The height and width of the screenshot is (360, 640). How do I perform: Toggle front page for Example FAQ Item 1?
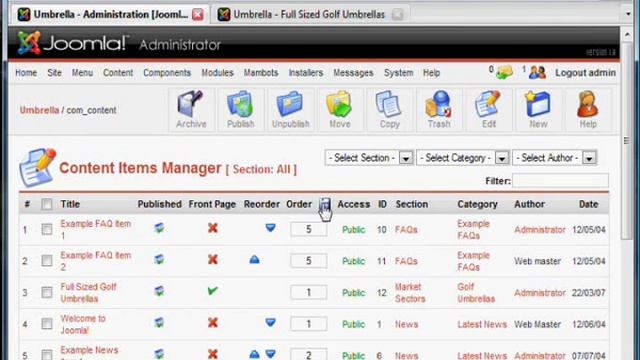213,228
